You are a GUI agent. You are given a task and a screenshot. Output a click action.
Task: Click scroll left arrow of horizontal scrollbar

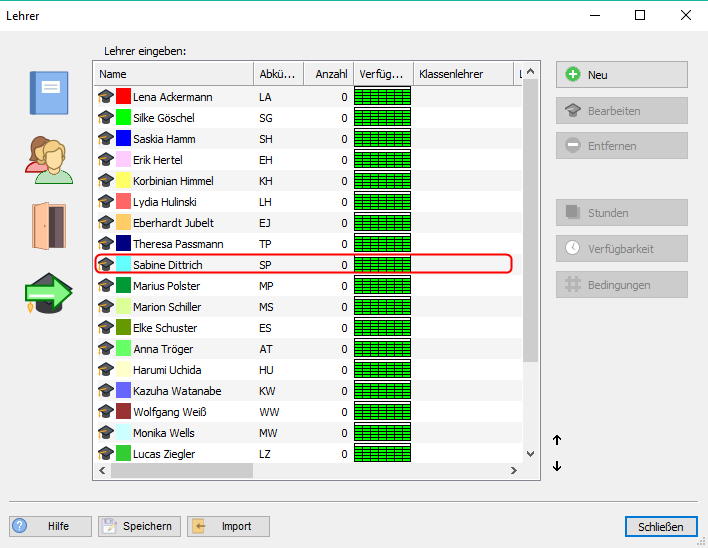tap(102, 470)
